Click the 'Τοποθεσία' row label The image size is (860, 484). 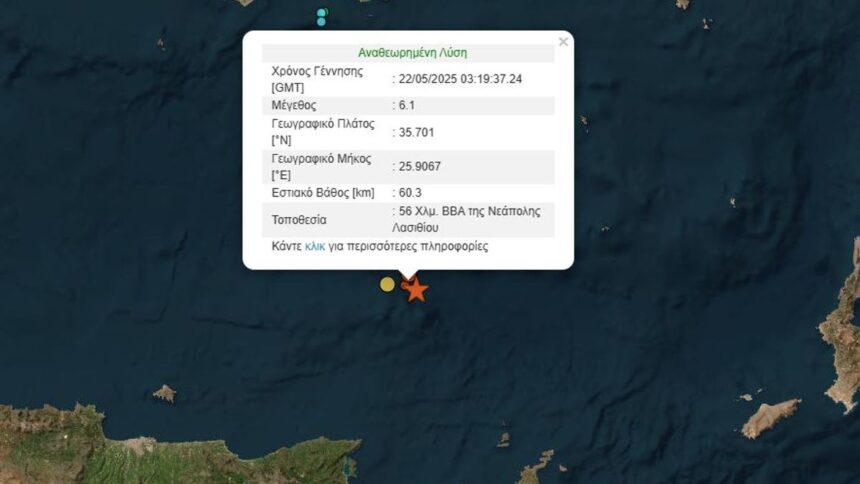click(x=299, y=220)
